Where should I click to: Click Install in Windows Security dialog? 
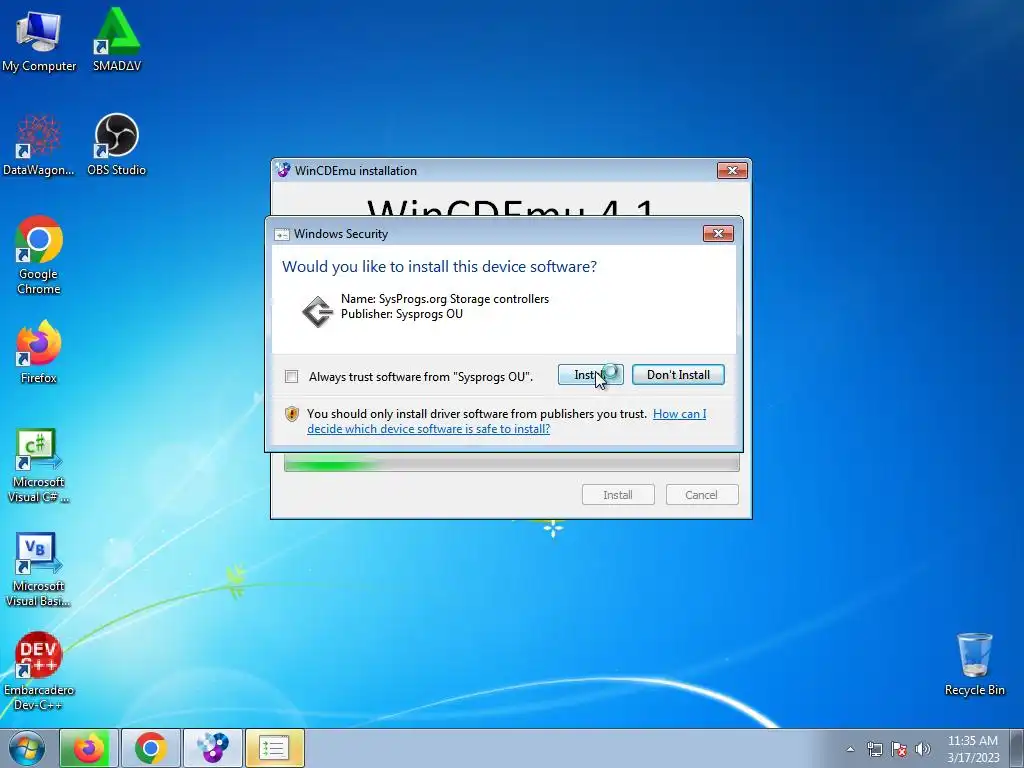click(x=590, y=375)
